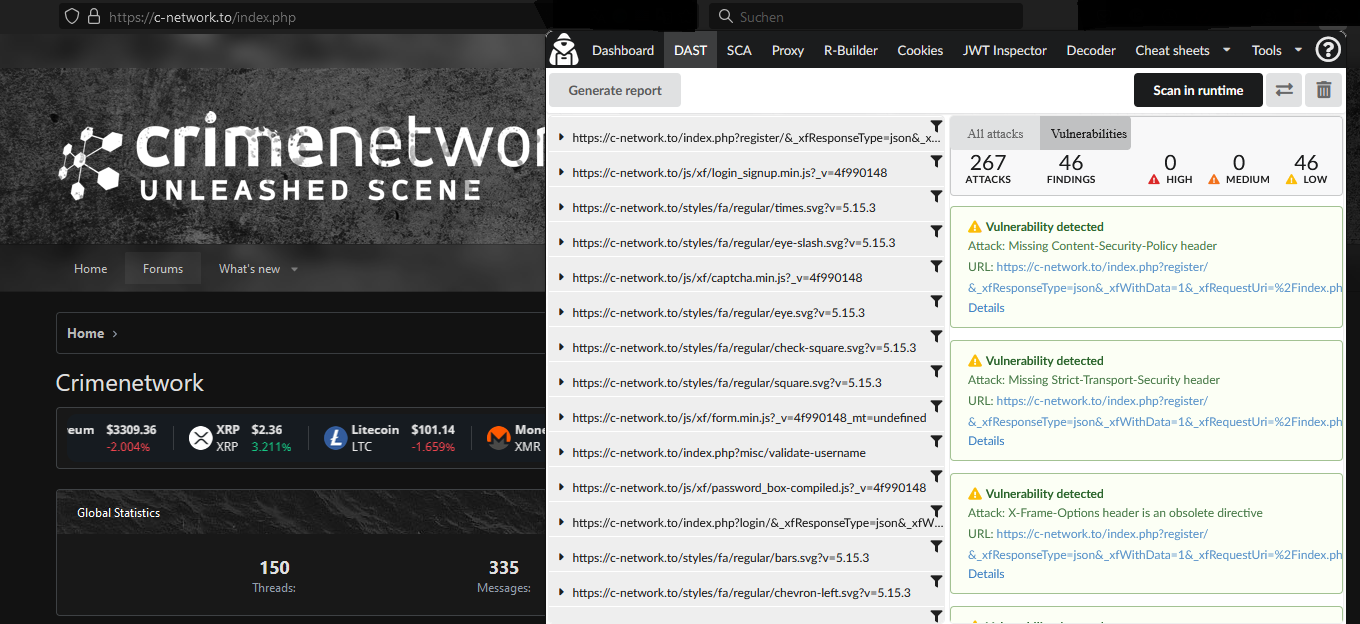
Task: Click the Generate report button
Action: click(615, 90)
